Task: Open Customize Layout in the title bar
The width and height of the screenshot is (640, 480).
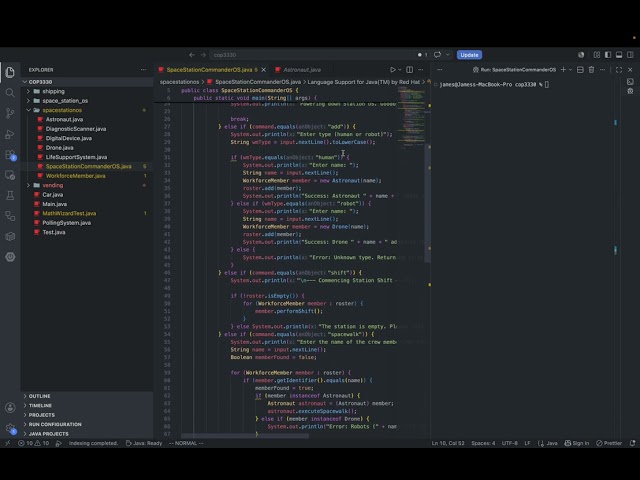Action: click(x=597, y=55)
